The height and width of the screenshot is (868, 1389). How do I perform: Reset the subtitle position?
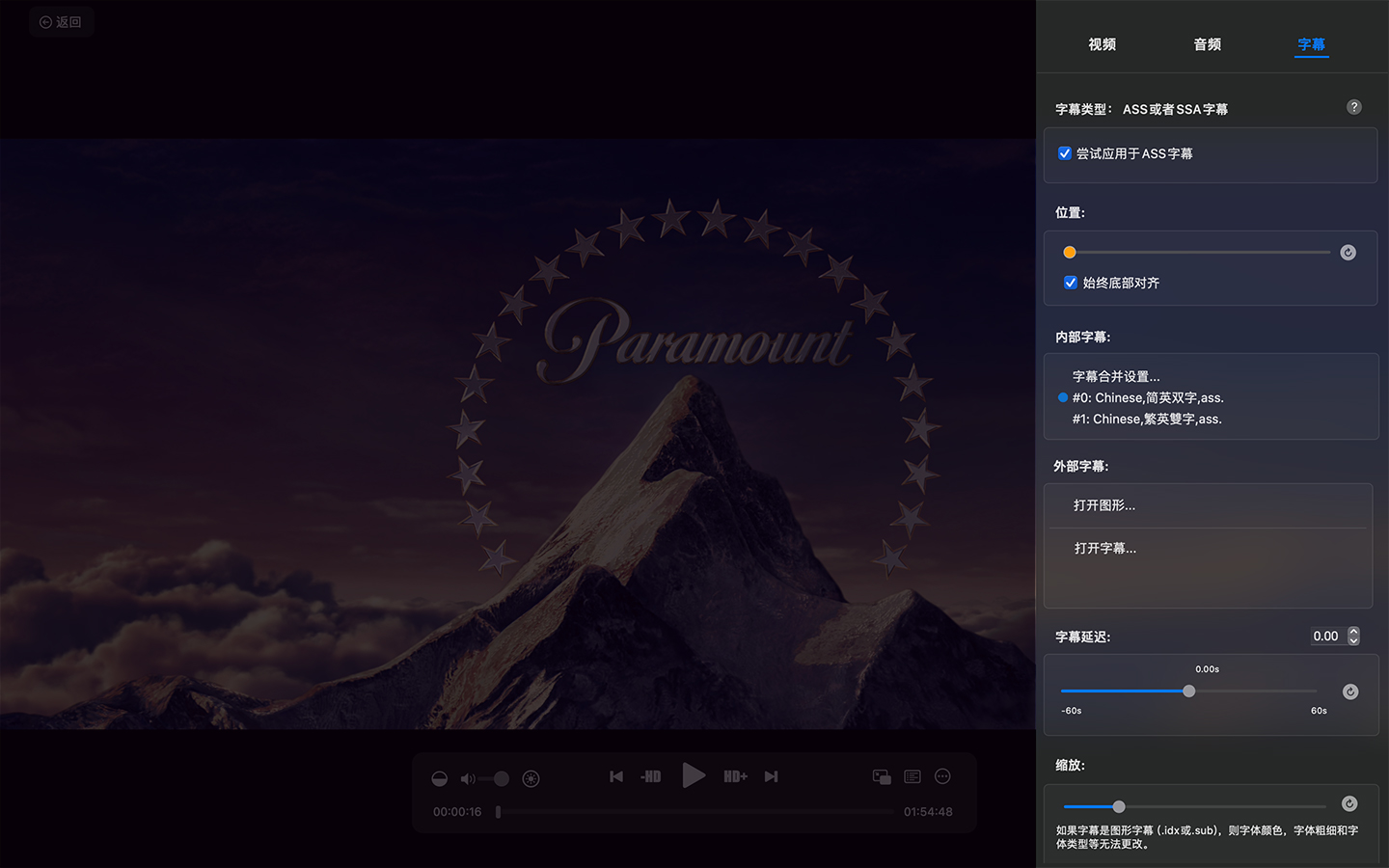tap(1348, 253)
